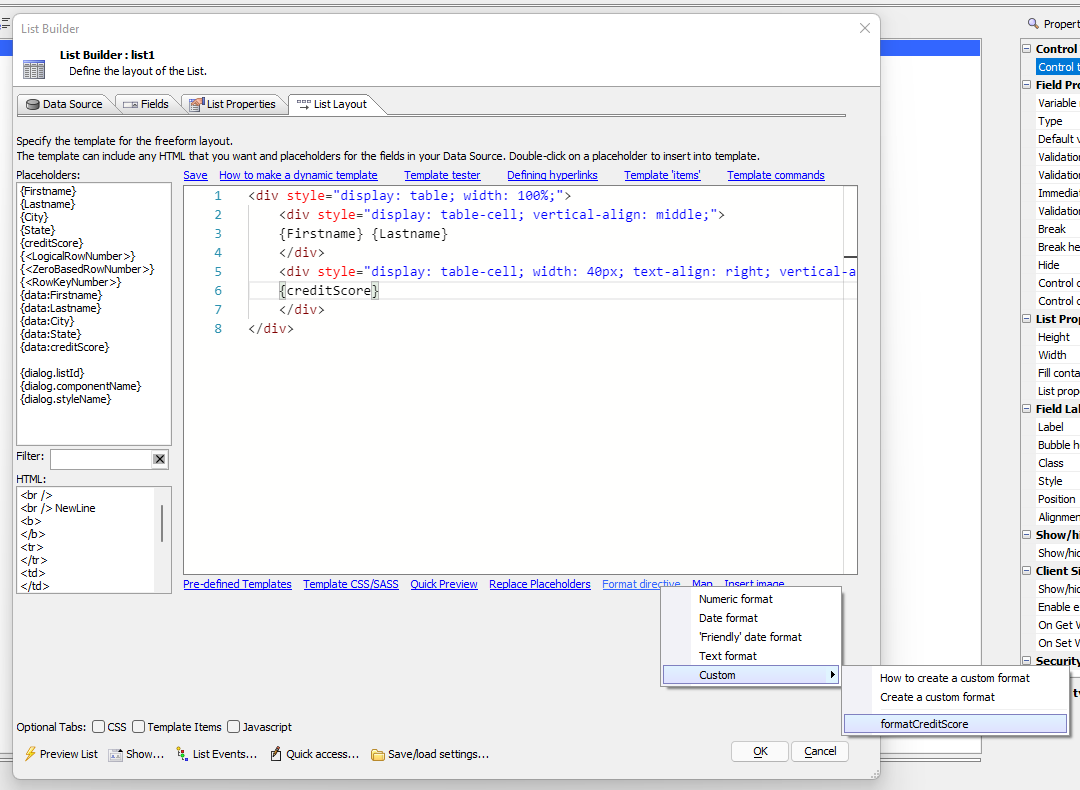Open the Defining hyperlinks link
This screenshot has height=790, width=1080.
(552, 175)
